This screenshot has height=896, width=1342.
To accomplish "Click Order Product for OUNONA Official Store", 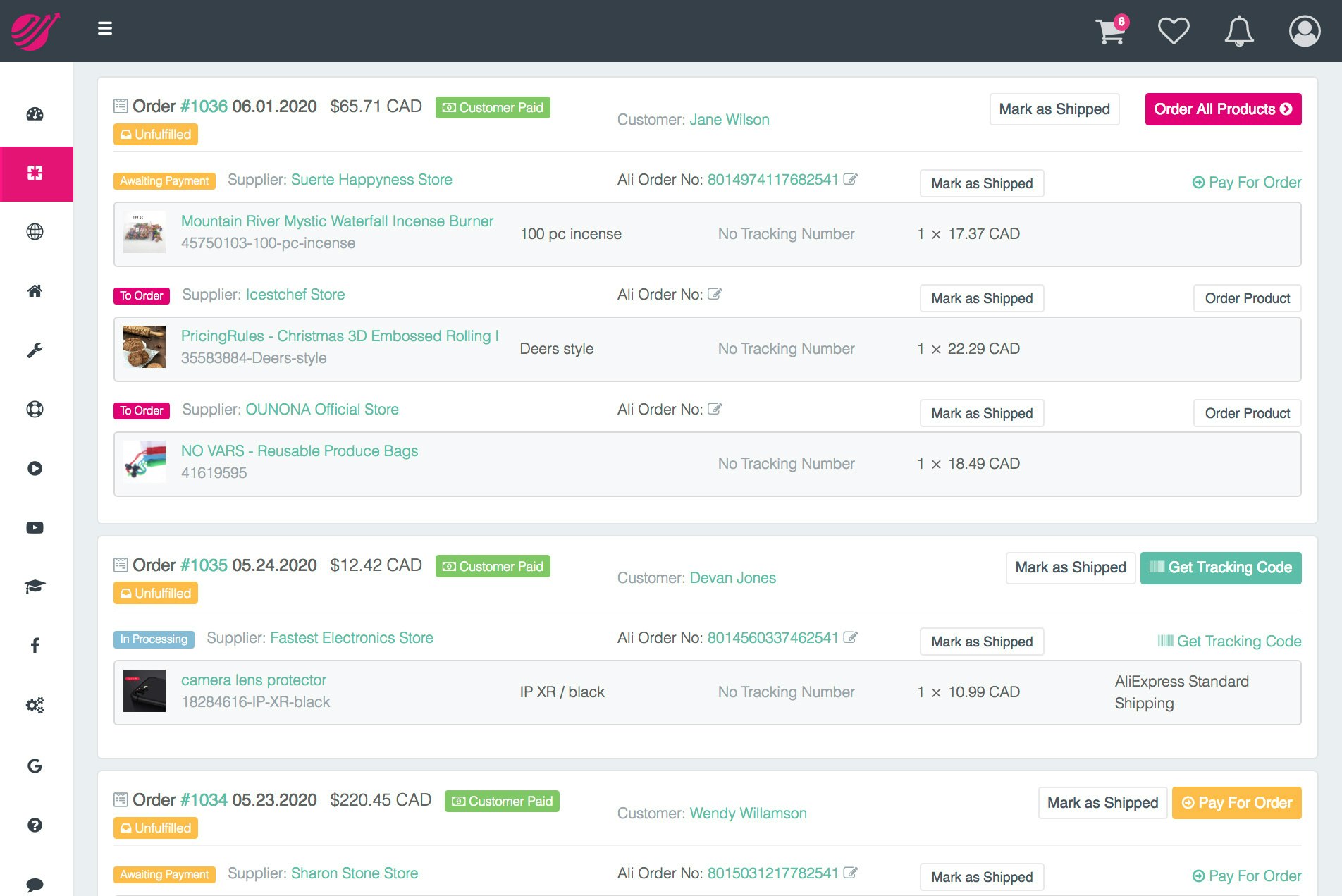I will pos(1248,413).
